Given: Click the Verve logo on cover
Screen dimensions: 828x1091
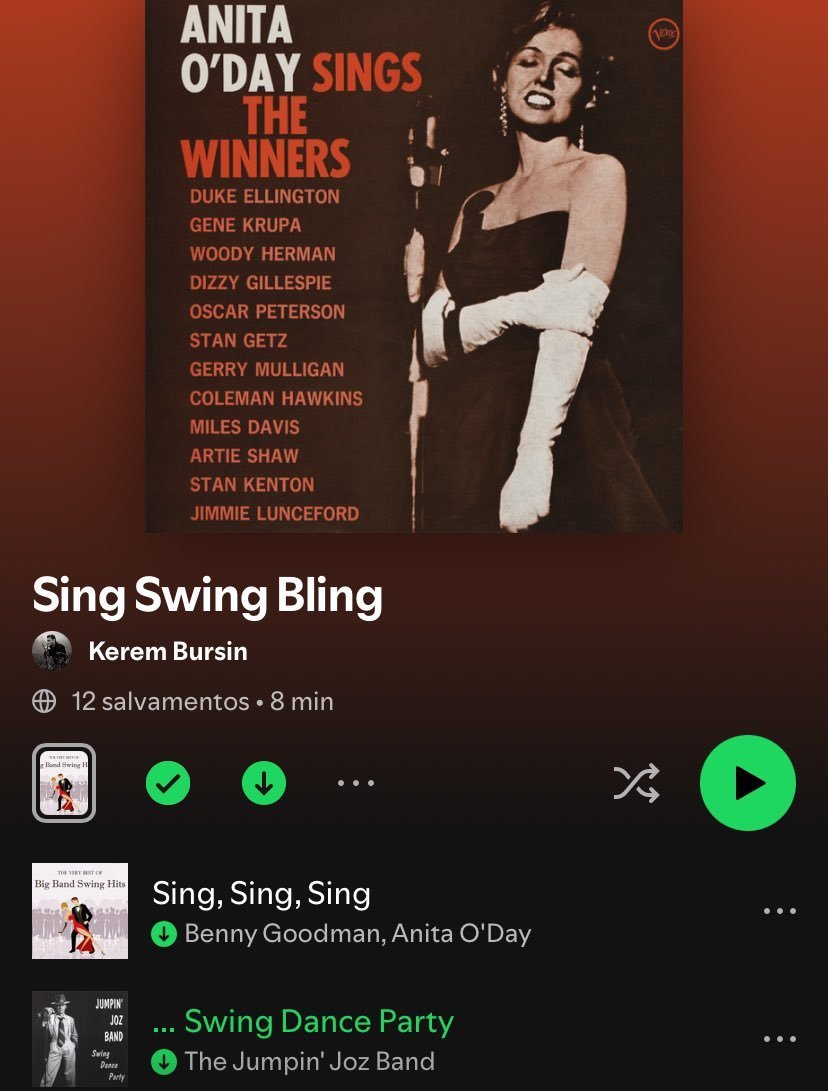Looking at the screenshot, I should [x=663, y=34].
